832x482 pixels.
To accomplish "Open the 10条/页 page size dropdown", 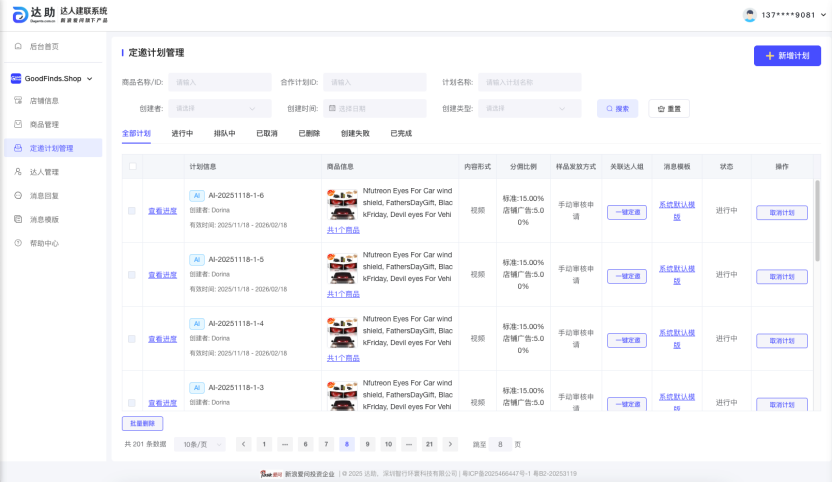I will click(x=199, y=444).
